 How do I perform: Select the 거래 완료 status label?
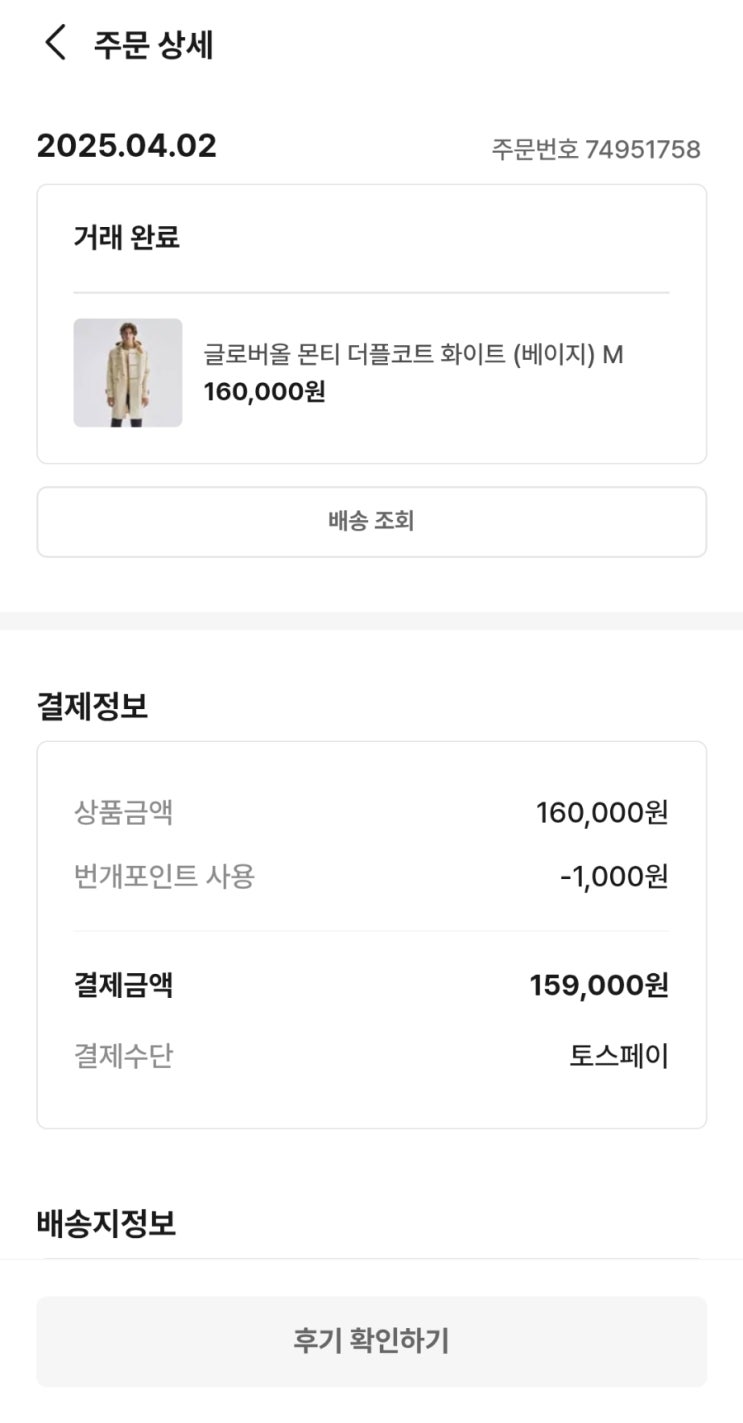[x=126, y=238]
